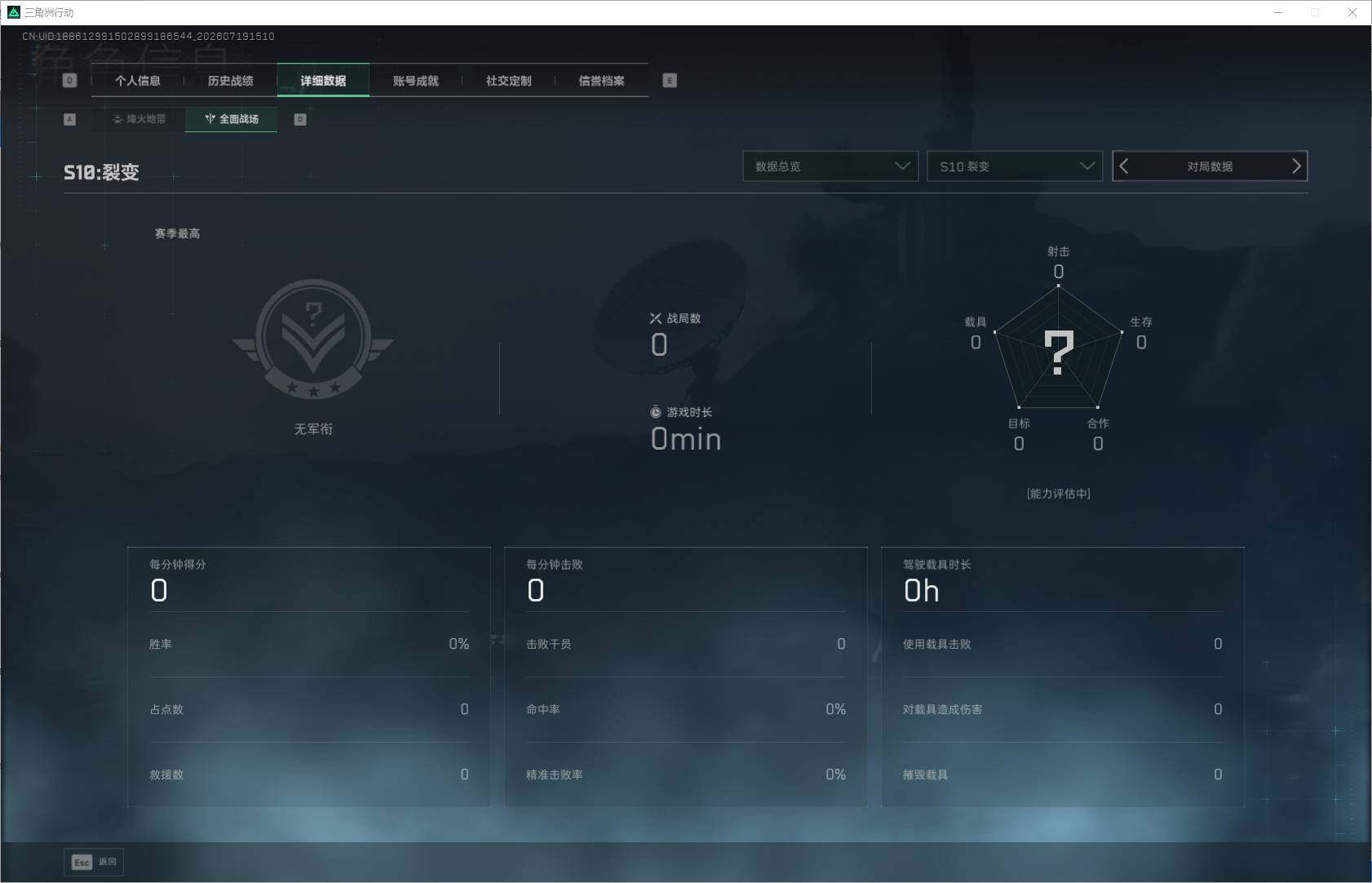Close the 三角洲行动 window

point(1352,12)
